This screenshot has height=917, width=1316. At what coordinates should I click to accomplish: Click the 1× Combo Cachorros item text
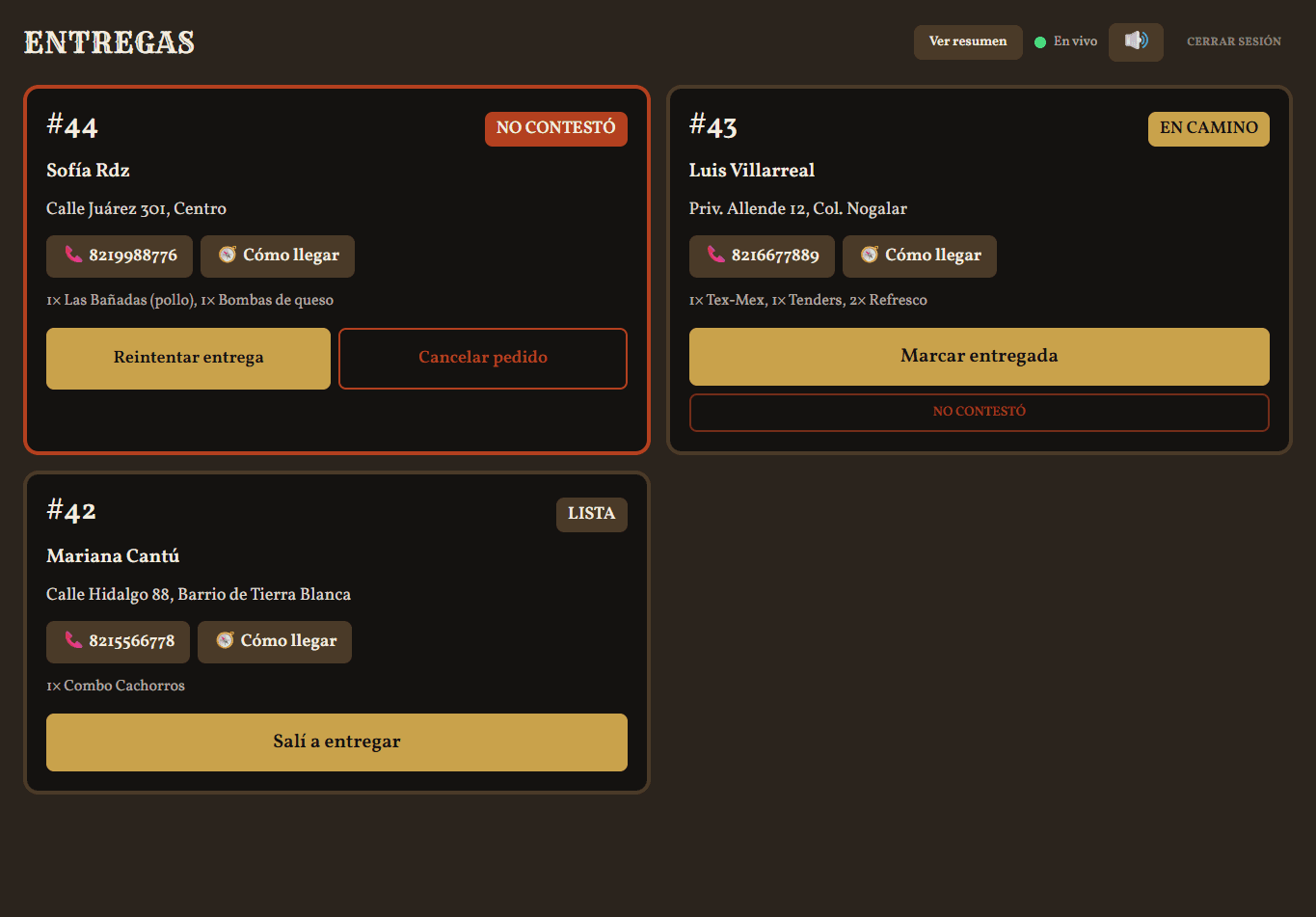(116, 687)
